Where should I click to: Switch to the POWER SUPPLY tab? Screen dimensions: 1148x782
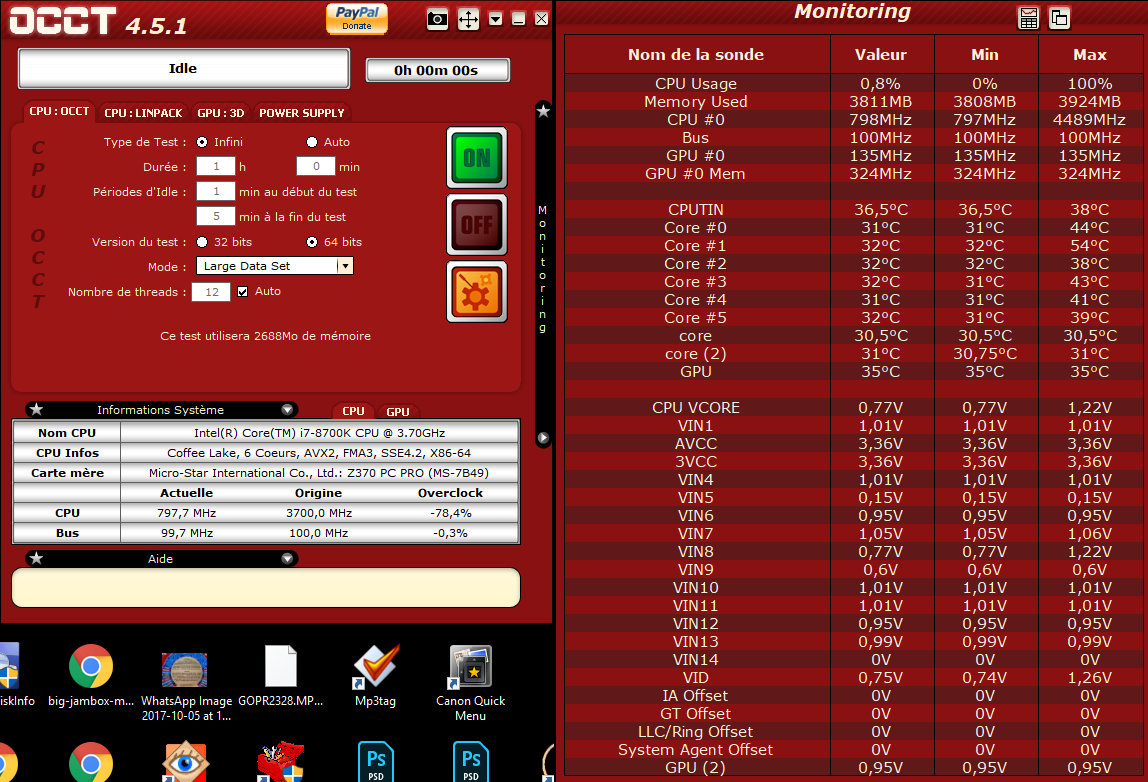point(302,113)
